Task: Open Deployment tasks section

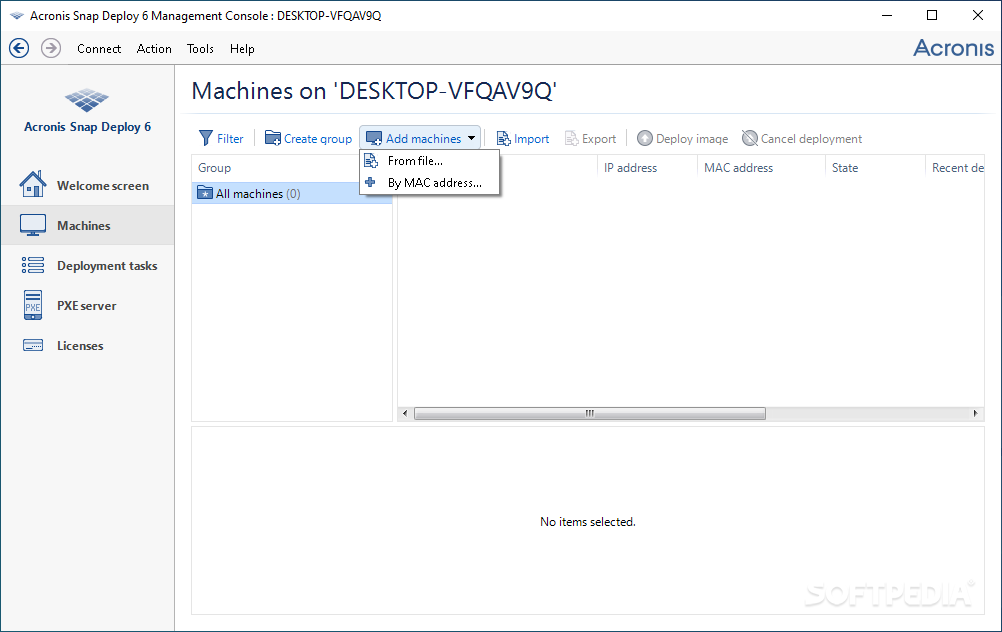Action: pos(107,266)
